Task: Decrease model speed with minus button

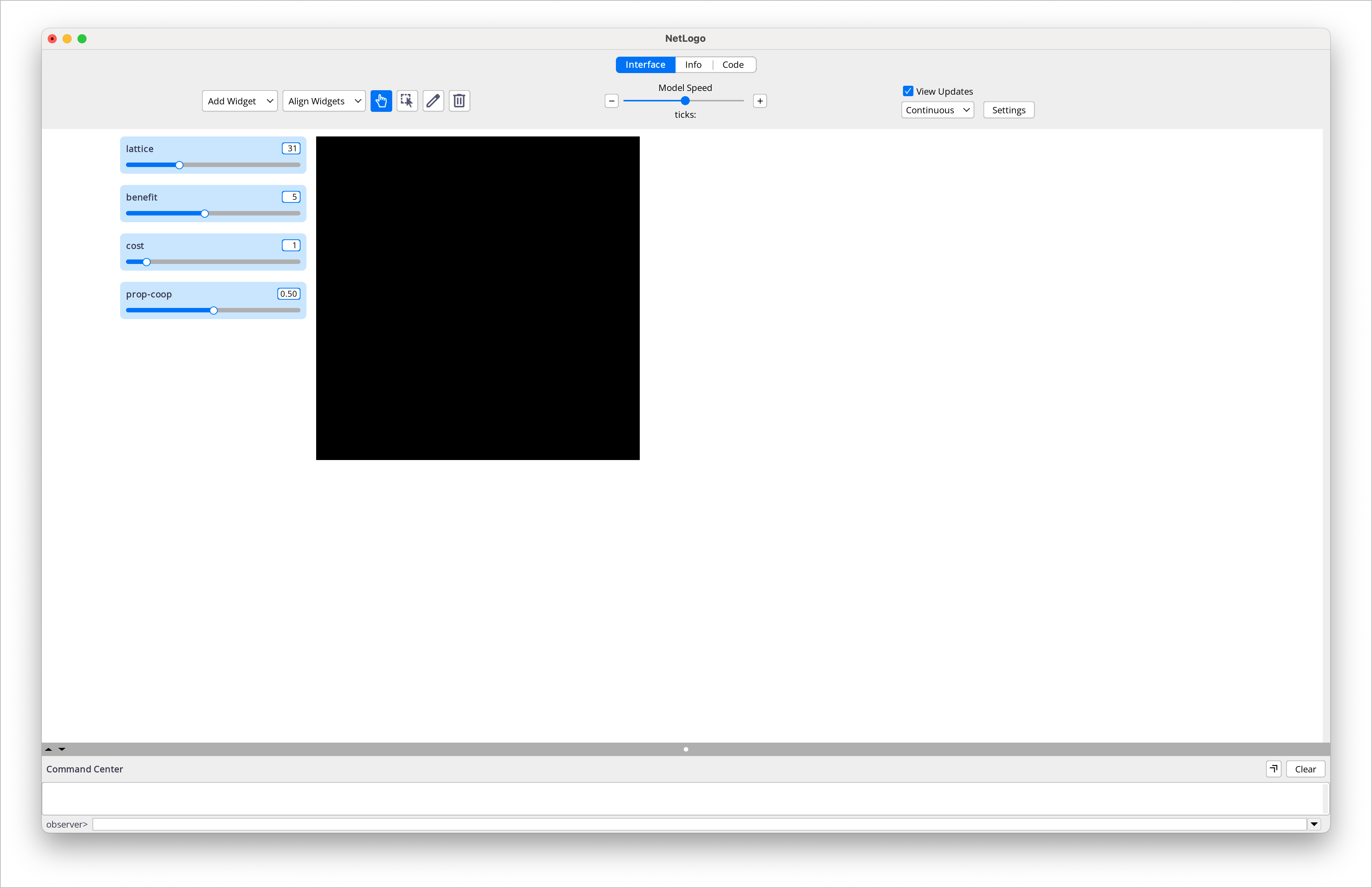Action: 612,101
